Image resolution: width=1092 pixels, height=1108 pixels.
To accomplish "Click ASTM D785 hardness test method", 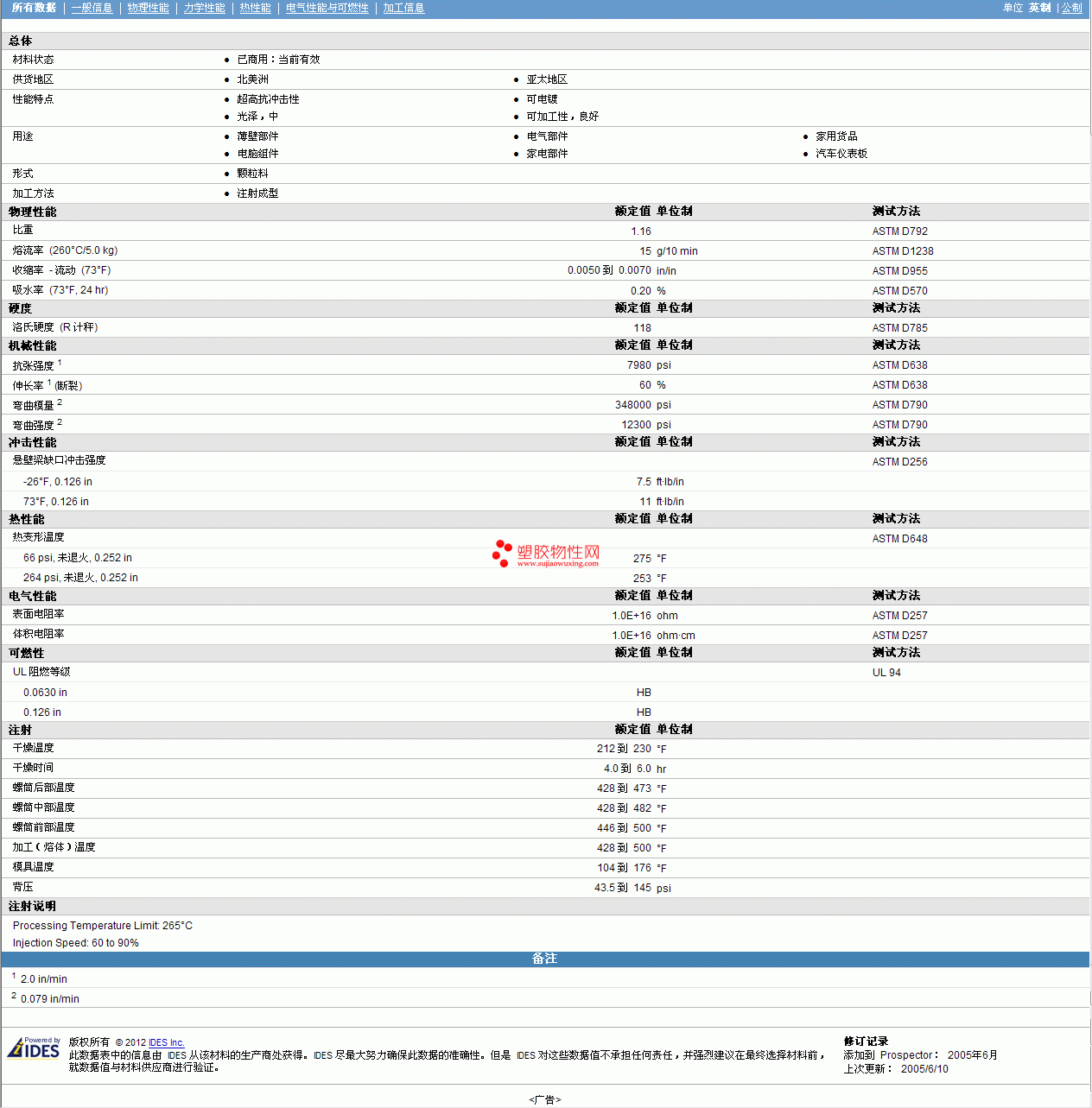I will click(x=899, y=328).
